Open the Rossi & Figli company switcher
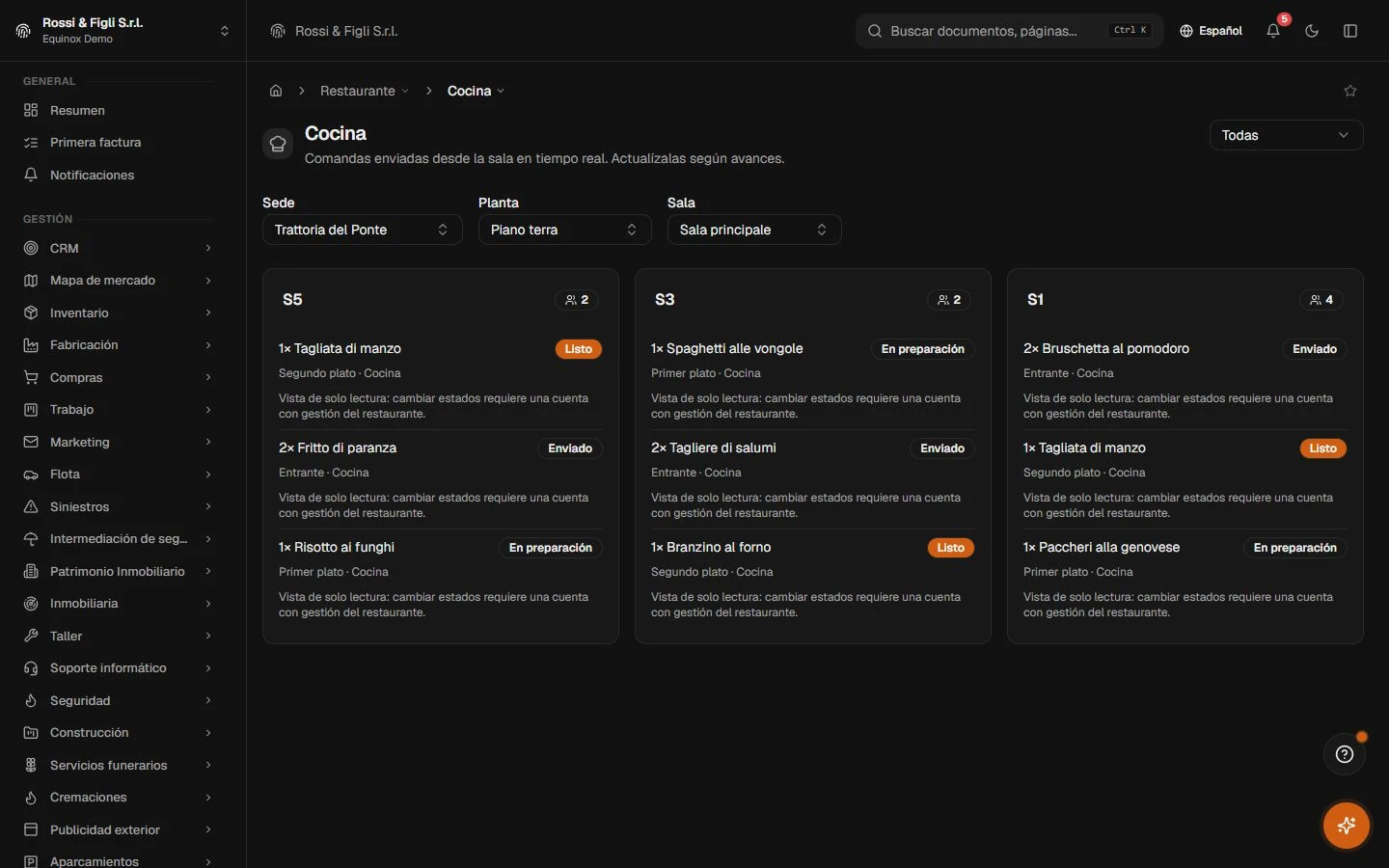The width and height of the screenshot is (1389, 868). coord(123,31)
